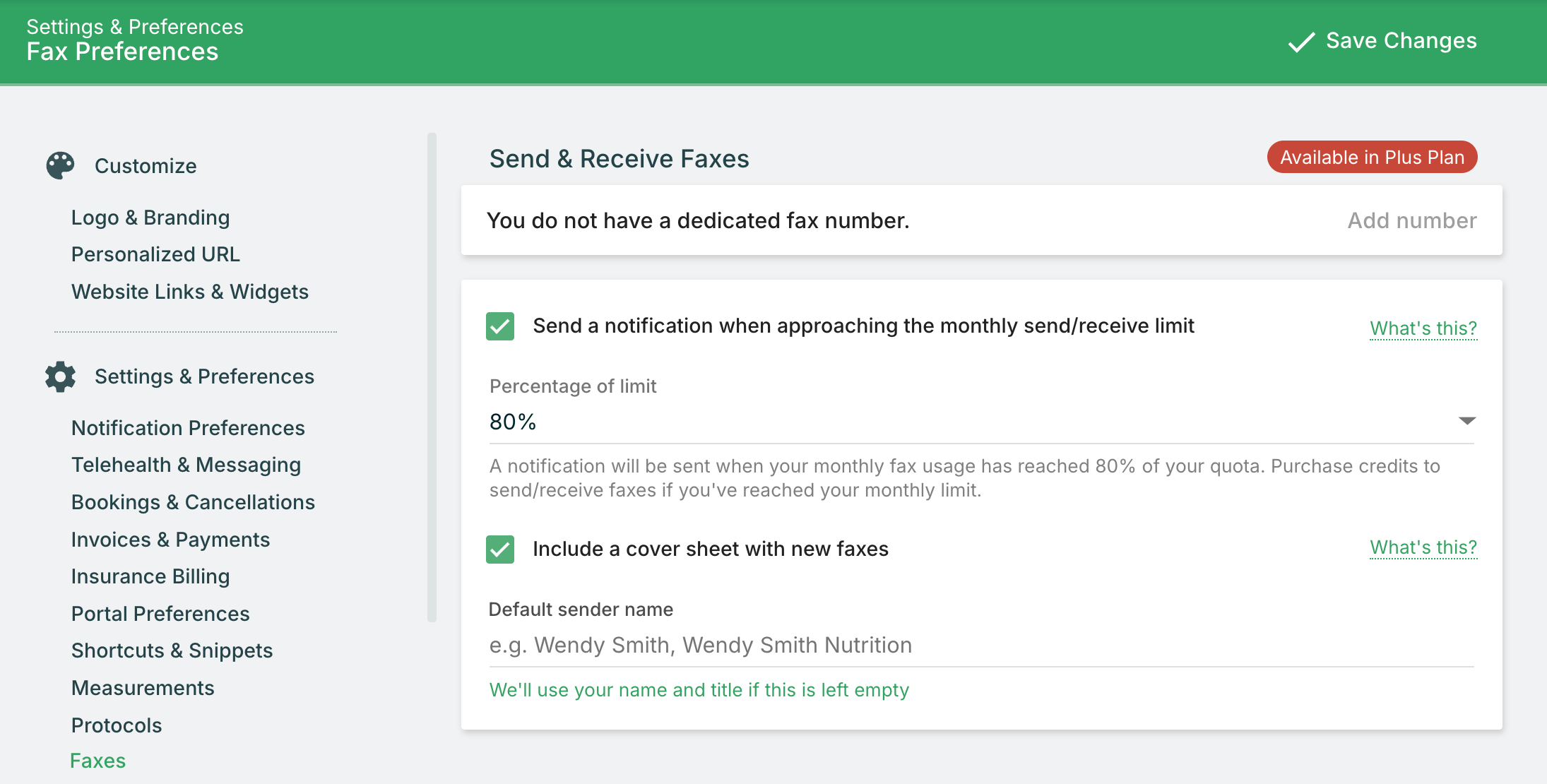Screen dimensions: 1547x784
Task: Click the Save Changes button
Action: click(1382, 41)
